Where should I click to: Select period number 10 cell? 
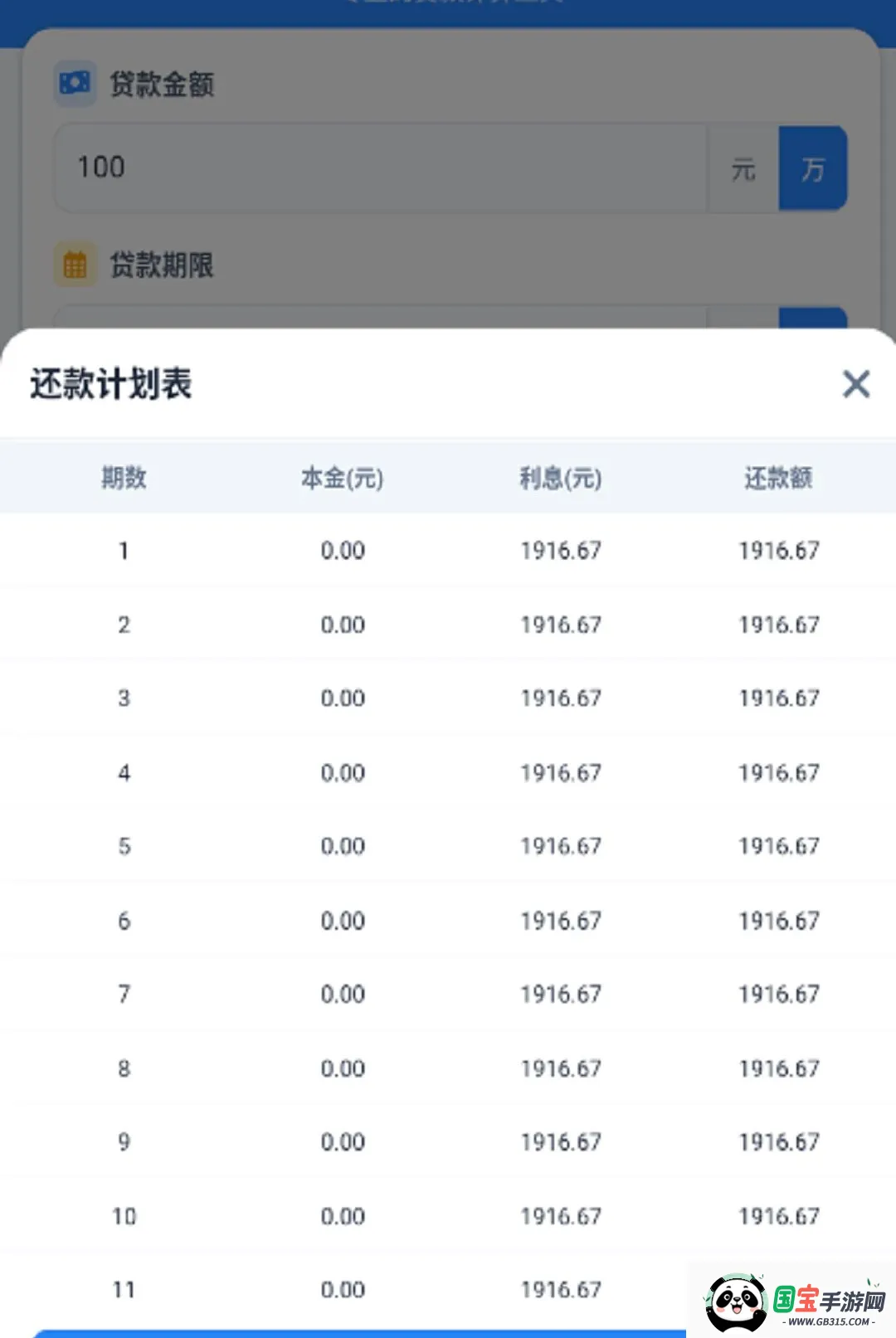(x=124, y=1217)
